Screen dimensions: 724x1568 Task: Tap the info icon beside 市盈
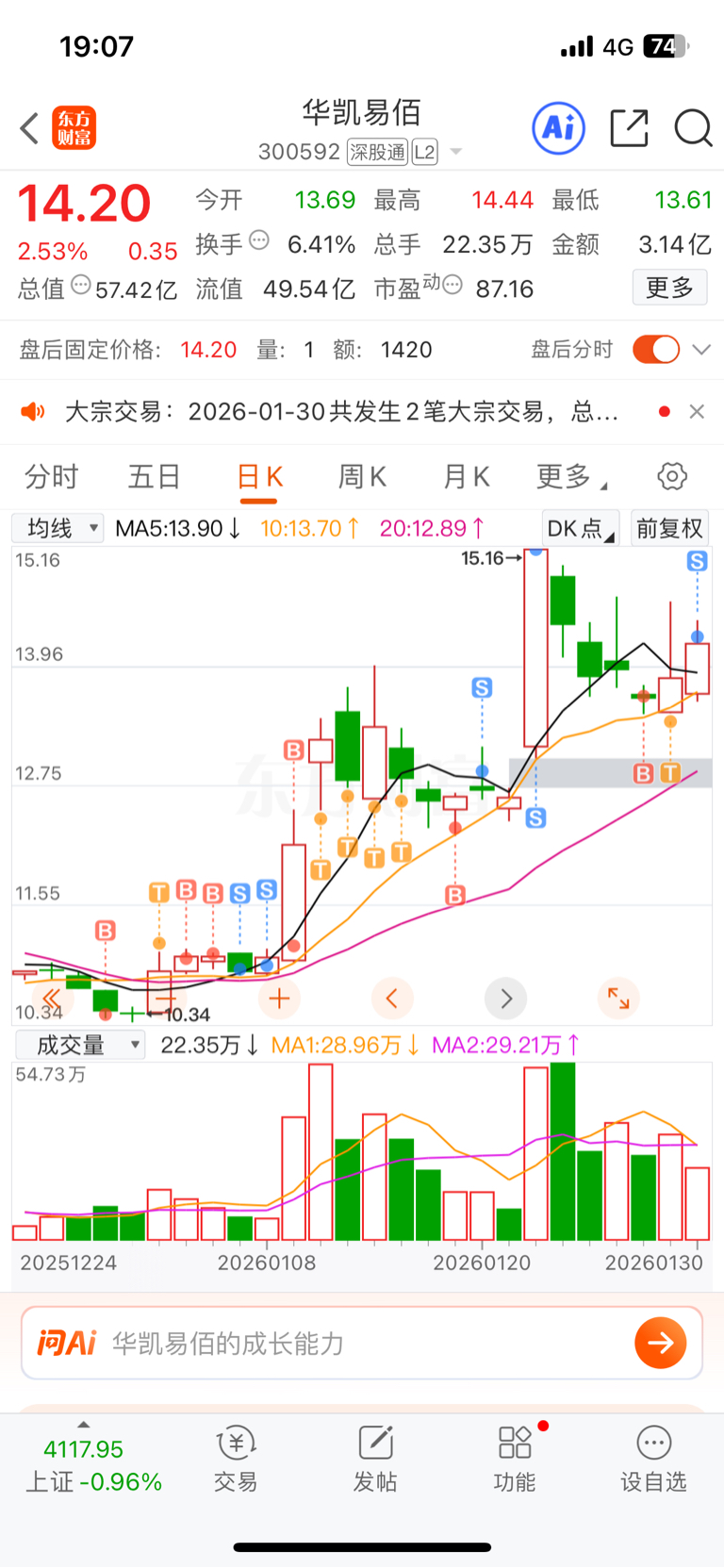pos(452,285)
